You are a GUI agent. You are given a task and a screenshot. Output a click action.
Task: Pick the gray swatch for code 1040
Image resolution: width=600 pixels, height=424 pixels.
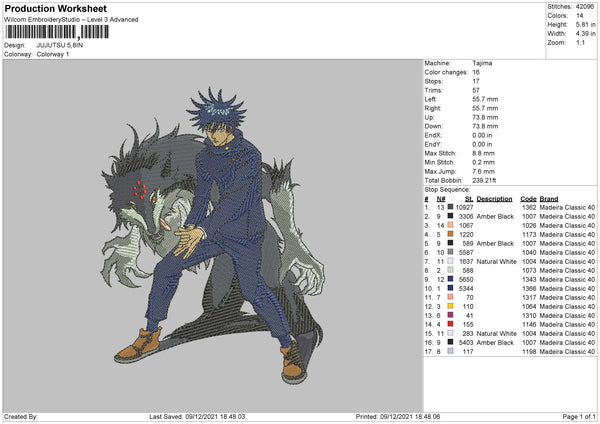point(450,252)
